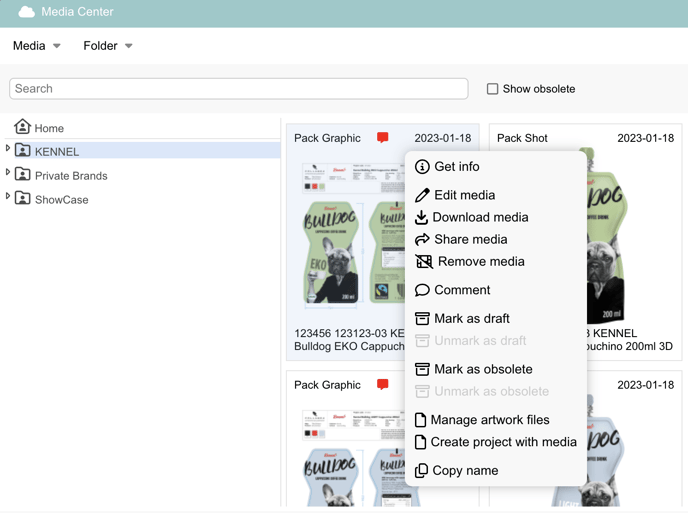The width and height of the screenshot is (688, 513).
Task: Click the Pack Shot card title
Action: point(522,138)
